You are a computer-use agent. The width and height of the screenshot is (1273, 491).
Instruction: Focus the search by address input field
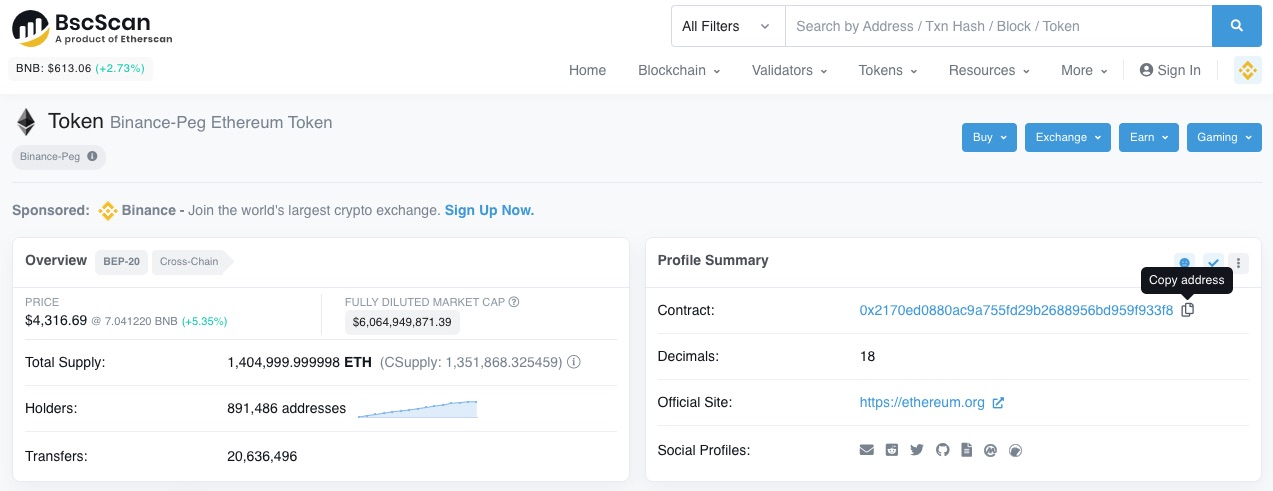(x=998, y=26)
